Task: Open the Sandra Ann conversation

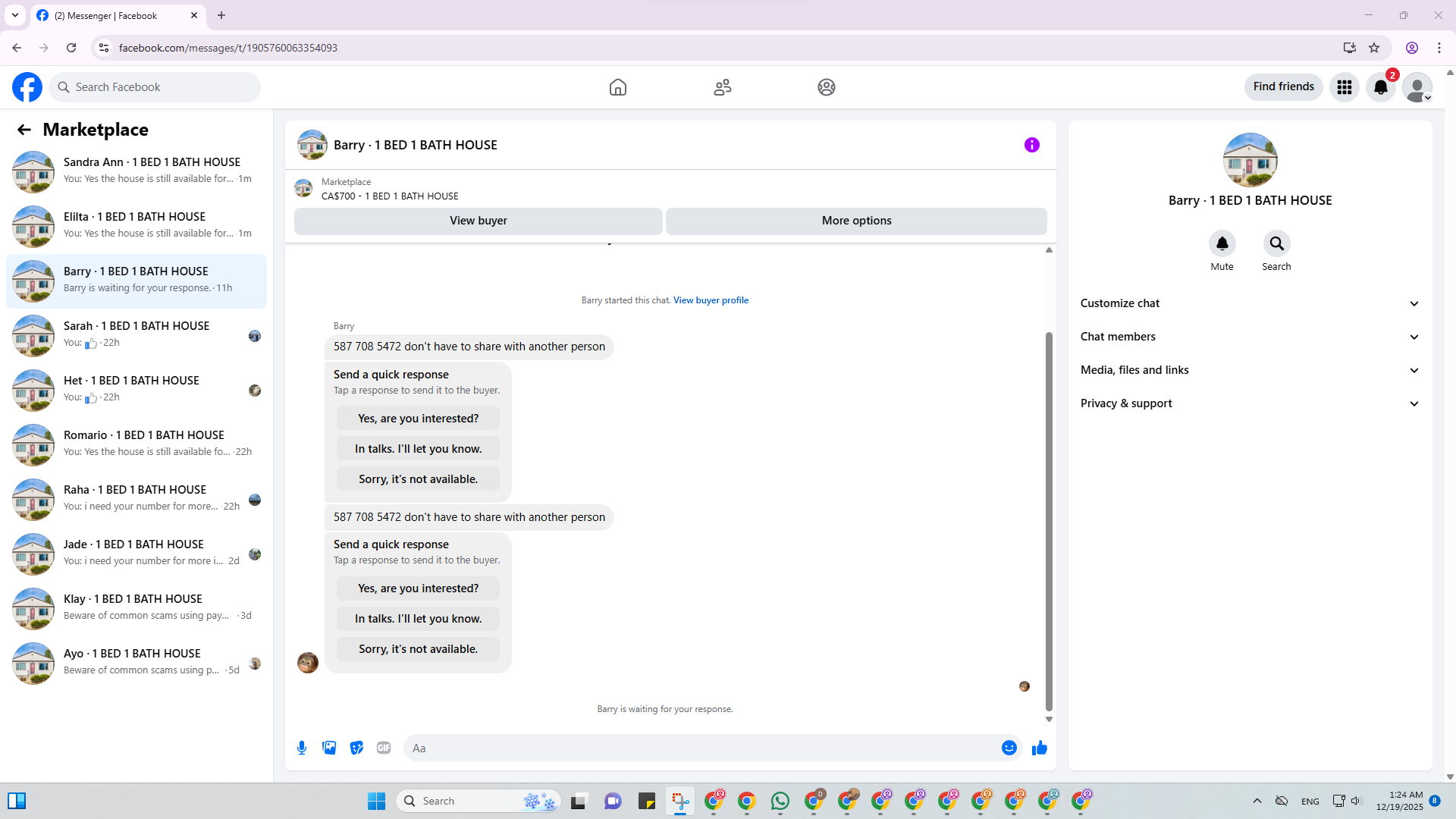Action: click(x=136, y=171)
